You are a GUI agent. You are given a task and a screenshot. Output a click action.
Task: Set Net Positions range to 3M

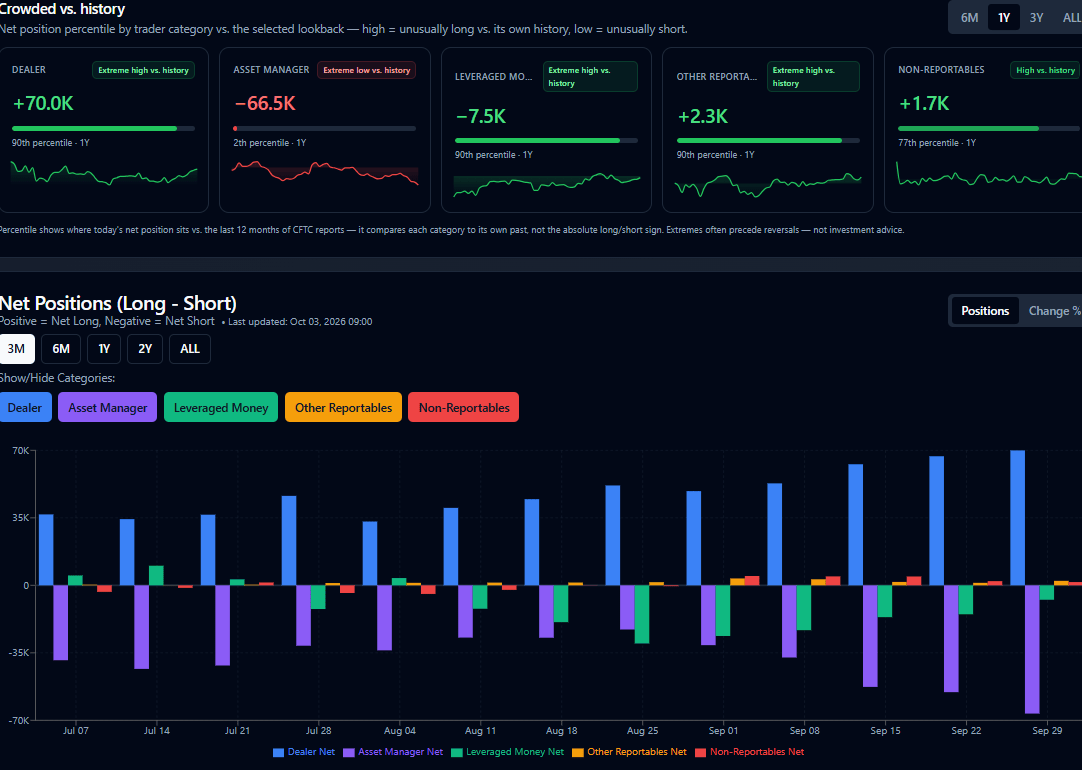(x=17, y=348)
